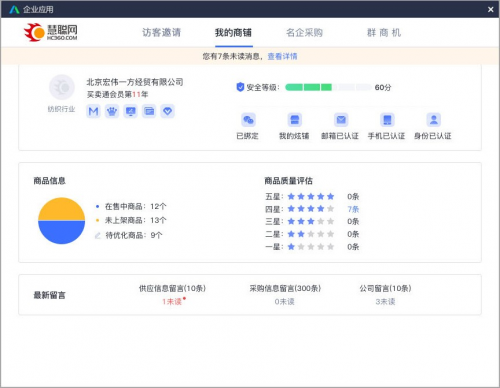The image size is (500, 388).
Task: Click the 商品信息 pie chart
Action: click(x=62, y=221)
